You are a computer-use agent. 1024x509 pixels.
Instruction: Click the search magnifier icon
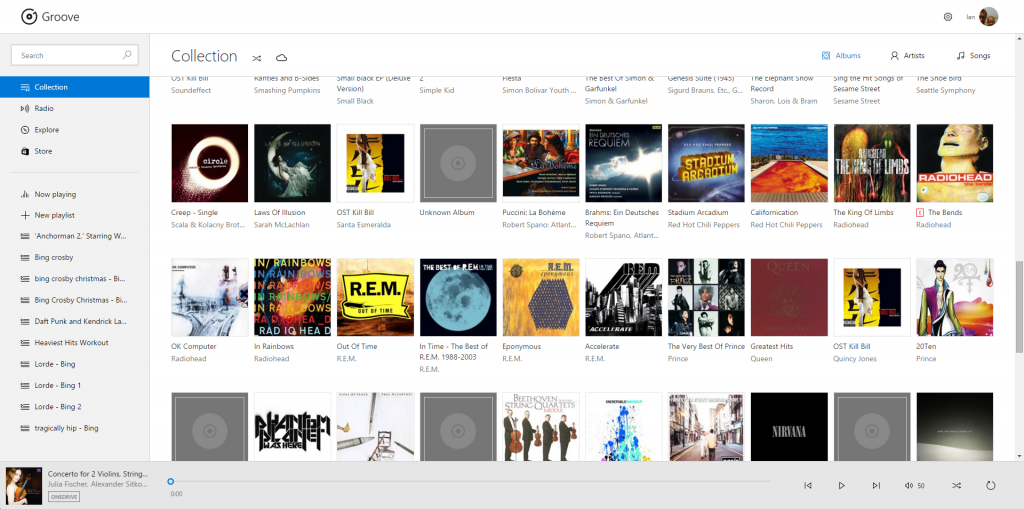(x=127, y=55)
